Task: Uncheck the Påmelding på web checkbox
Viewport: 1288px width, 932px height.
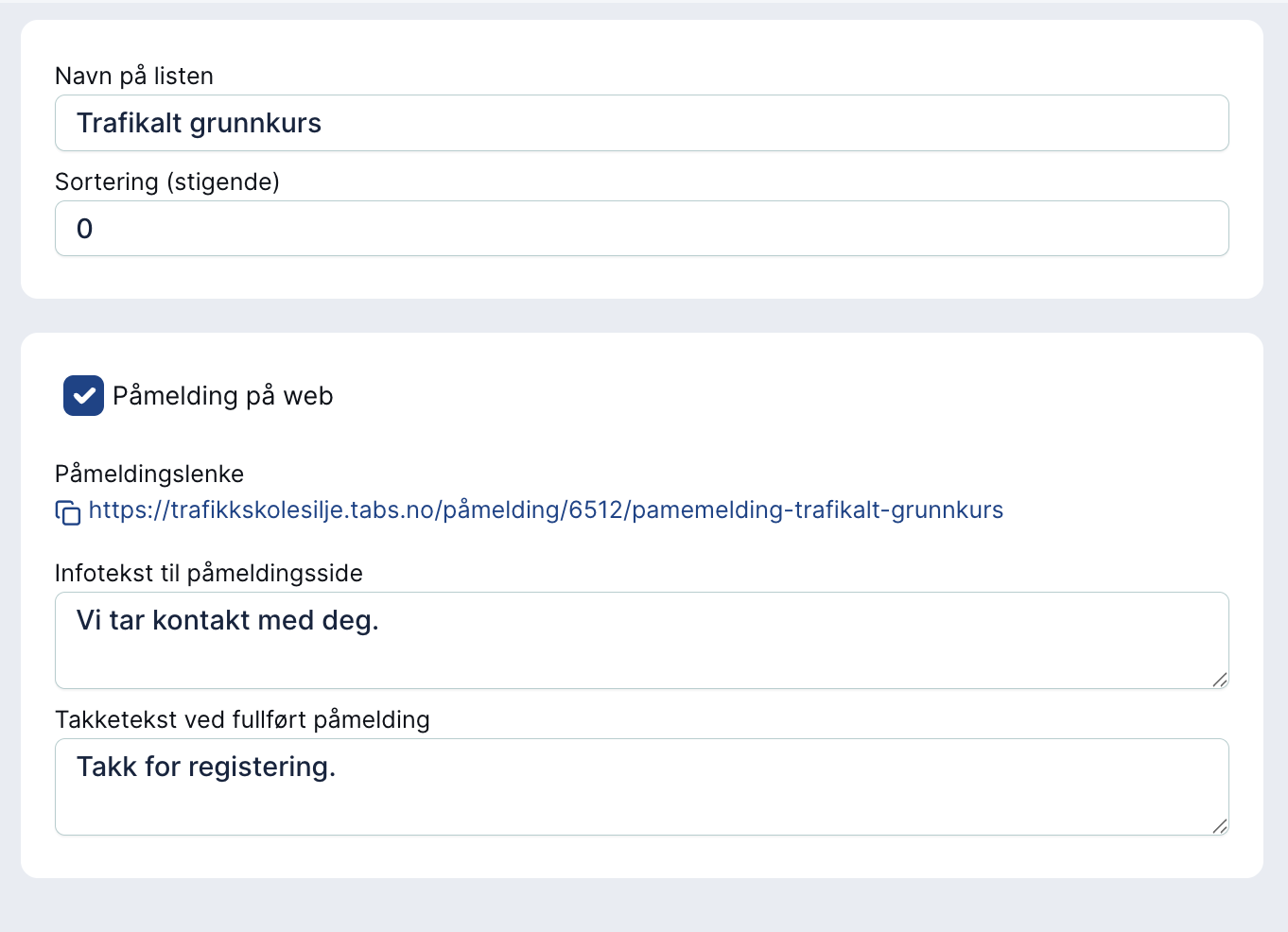Action: [83, 395]
